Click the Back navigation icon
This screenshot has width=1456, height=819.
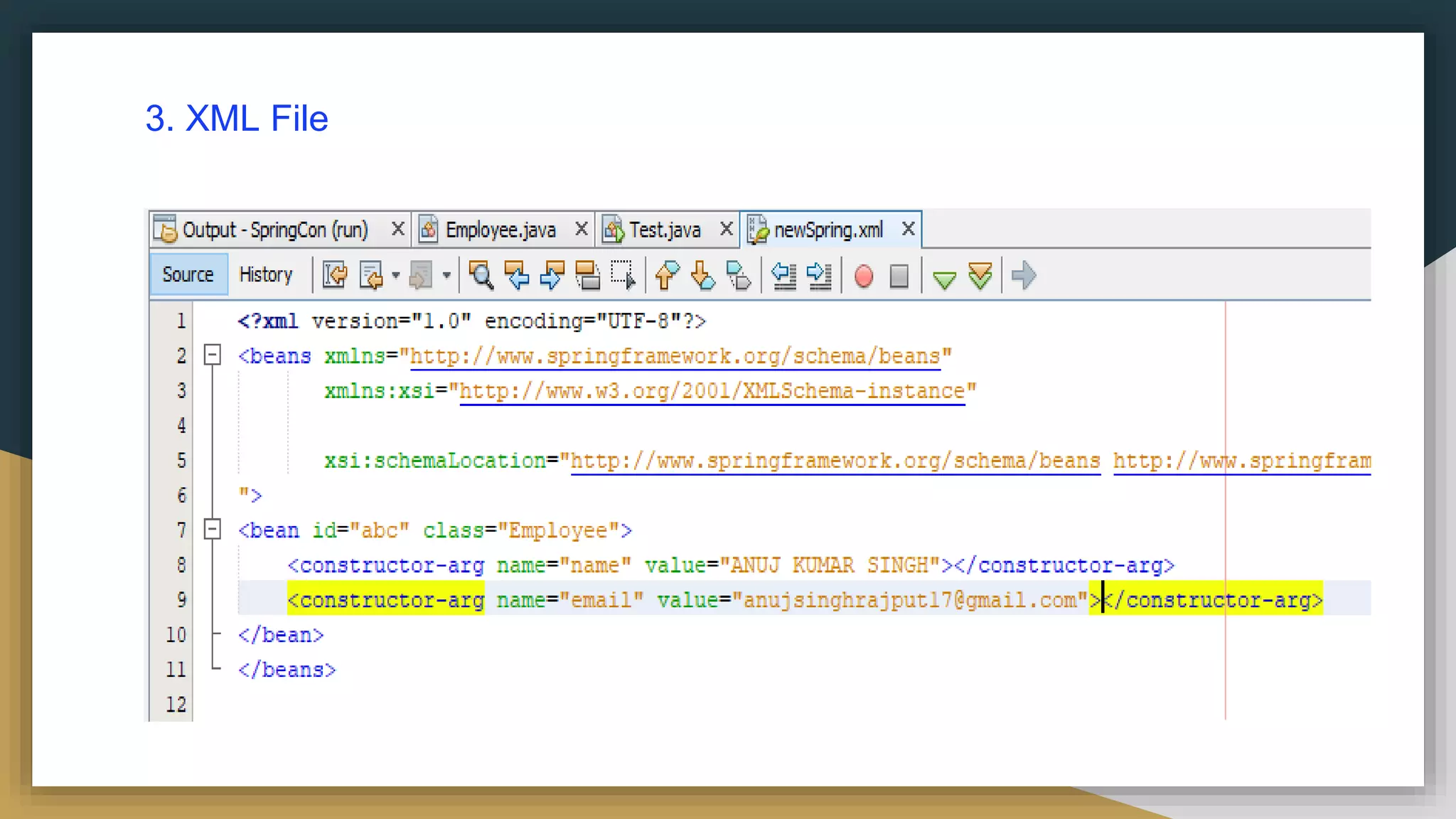click(x=372, y=275)
